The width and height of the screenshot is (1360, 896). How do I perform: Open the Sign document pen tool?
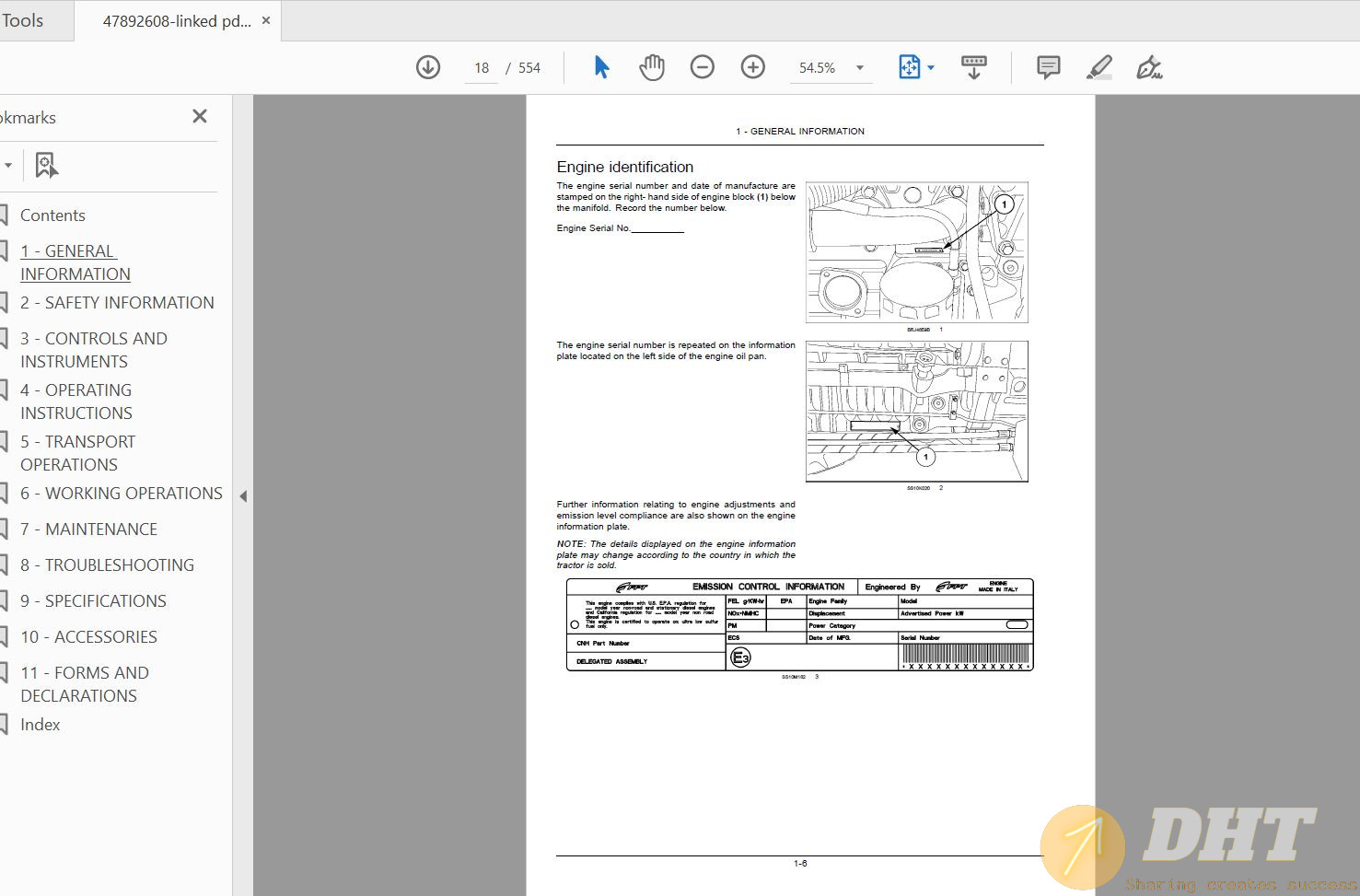1149,67
